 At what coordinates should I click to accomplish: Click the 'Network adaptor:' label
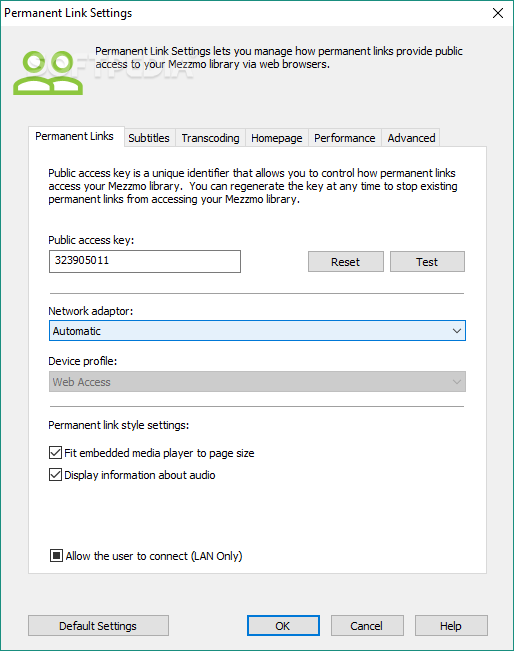(x=91, y=311)
